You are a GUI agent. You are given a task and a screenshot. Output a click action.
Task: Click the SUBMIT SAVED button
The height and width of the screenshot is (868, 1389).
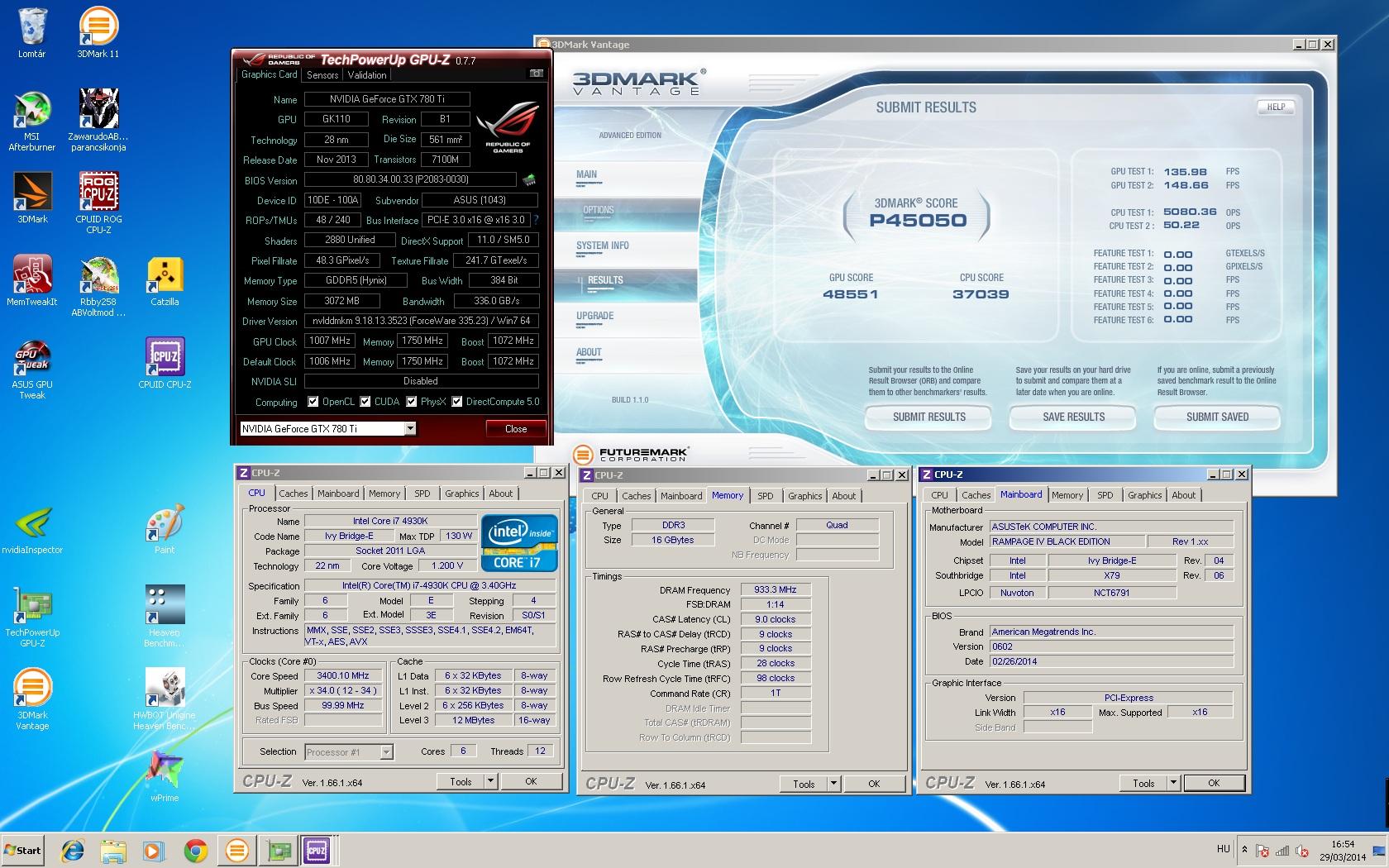[1217, 417]
